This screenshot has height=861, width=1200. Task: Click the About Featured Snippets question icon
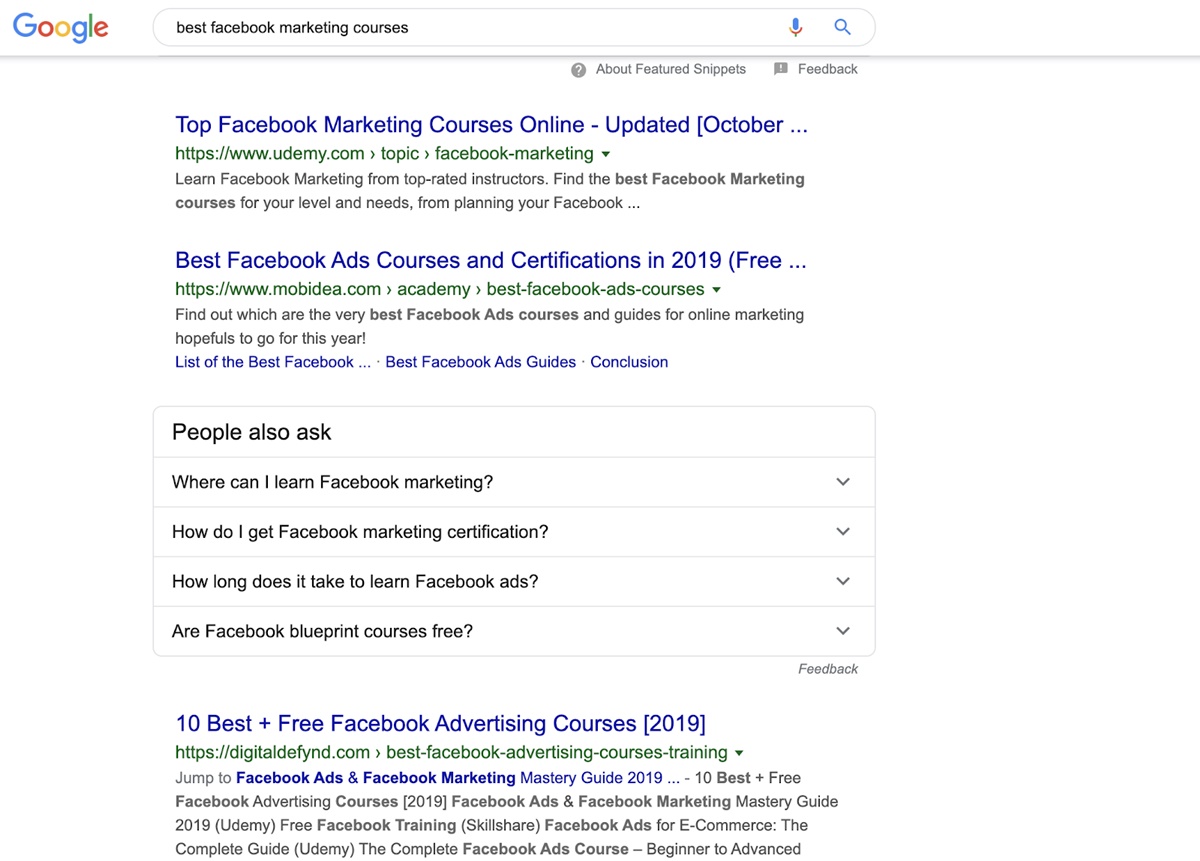[x=578, y=70]
